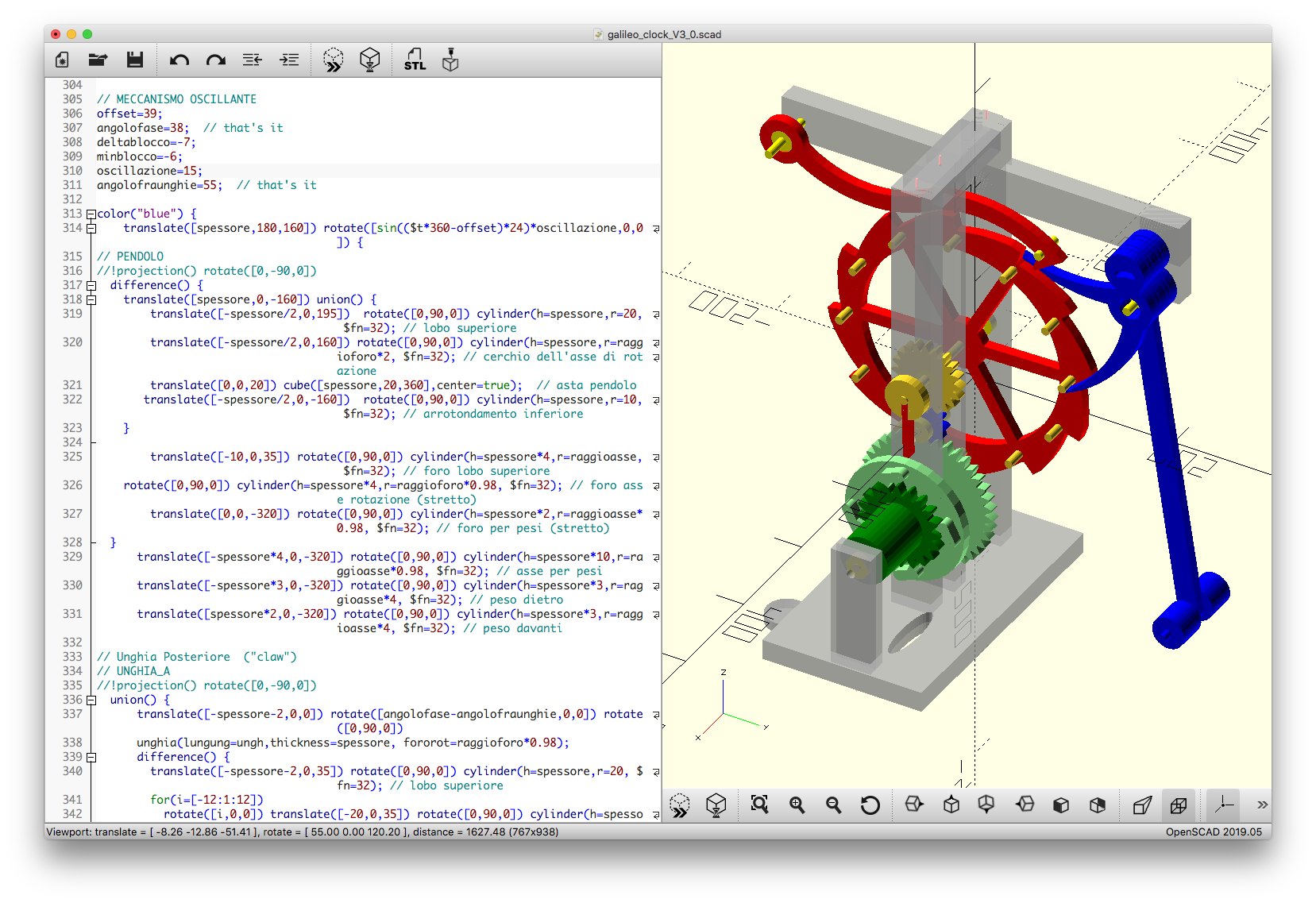The width and height of the screenshot is (1316, 903).
Task: Toggle Show Axes in the viewer
Action: point(1224,805)
